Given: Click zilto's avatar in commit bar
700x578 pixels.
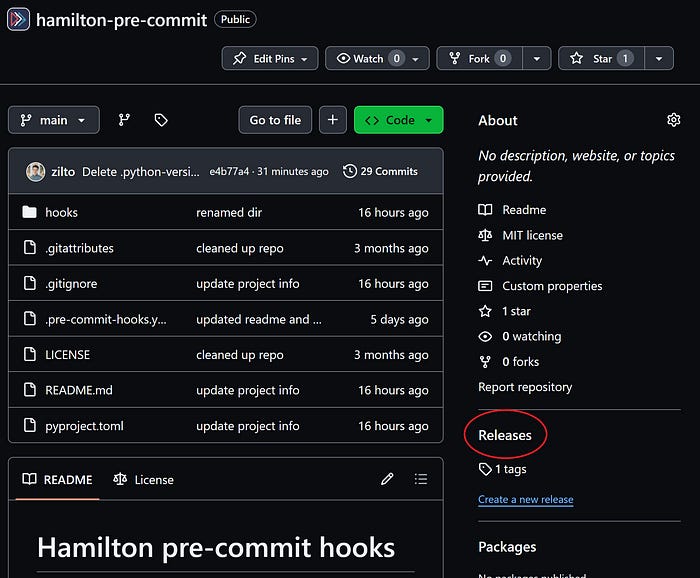Looking at the screenshot, I should [x=35, y=172].
